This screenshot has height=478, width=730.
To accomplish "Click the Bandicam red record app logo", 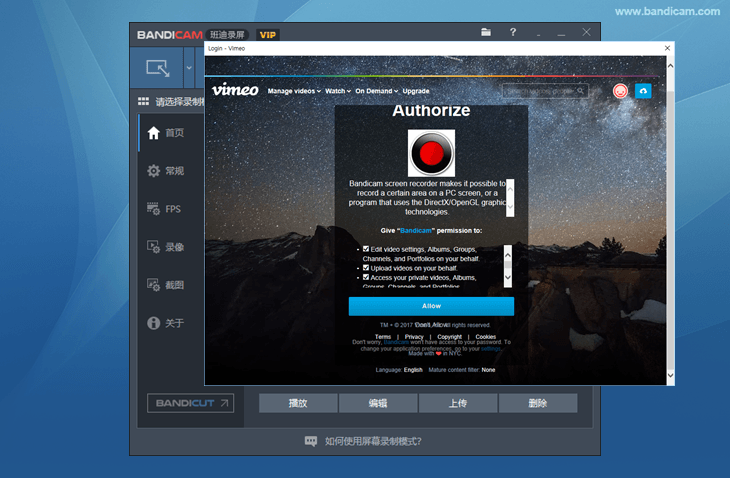I will (431, 153).
